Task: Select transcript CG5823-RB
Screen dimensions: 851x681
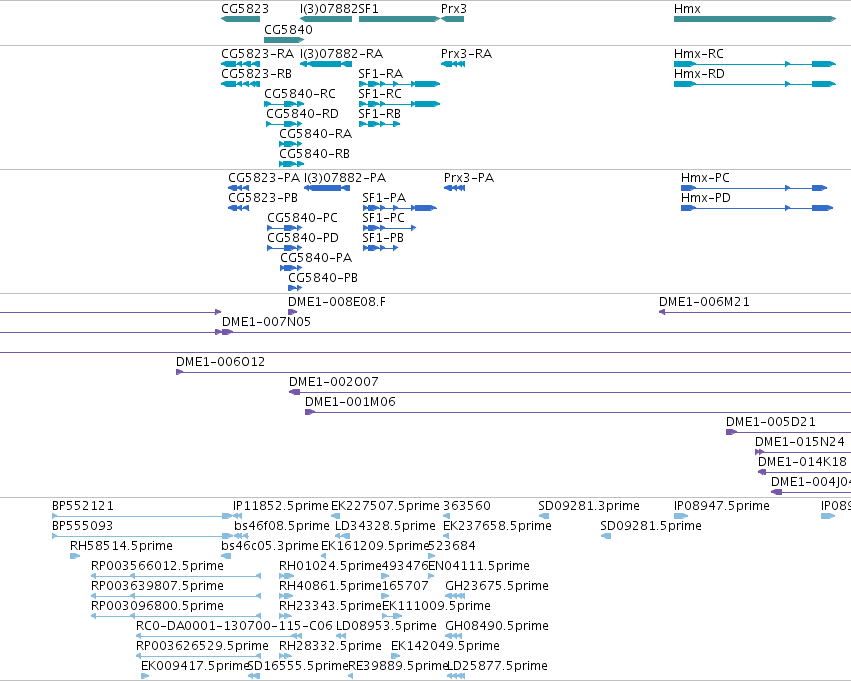Action: point(240,84)
